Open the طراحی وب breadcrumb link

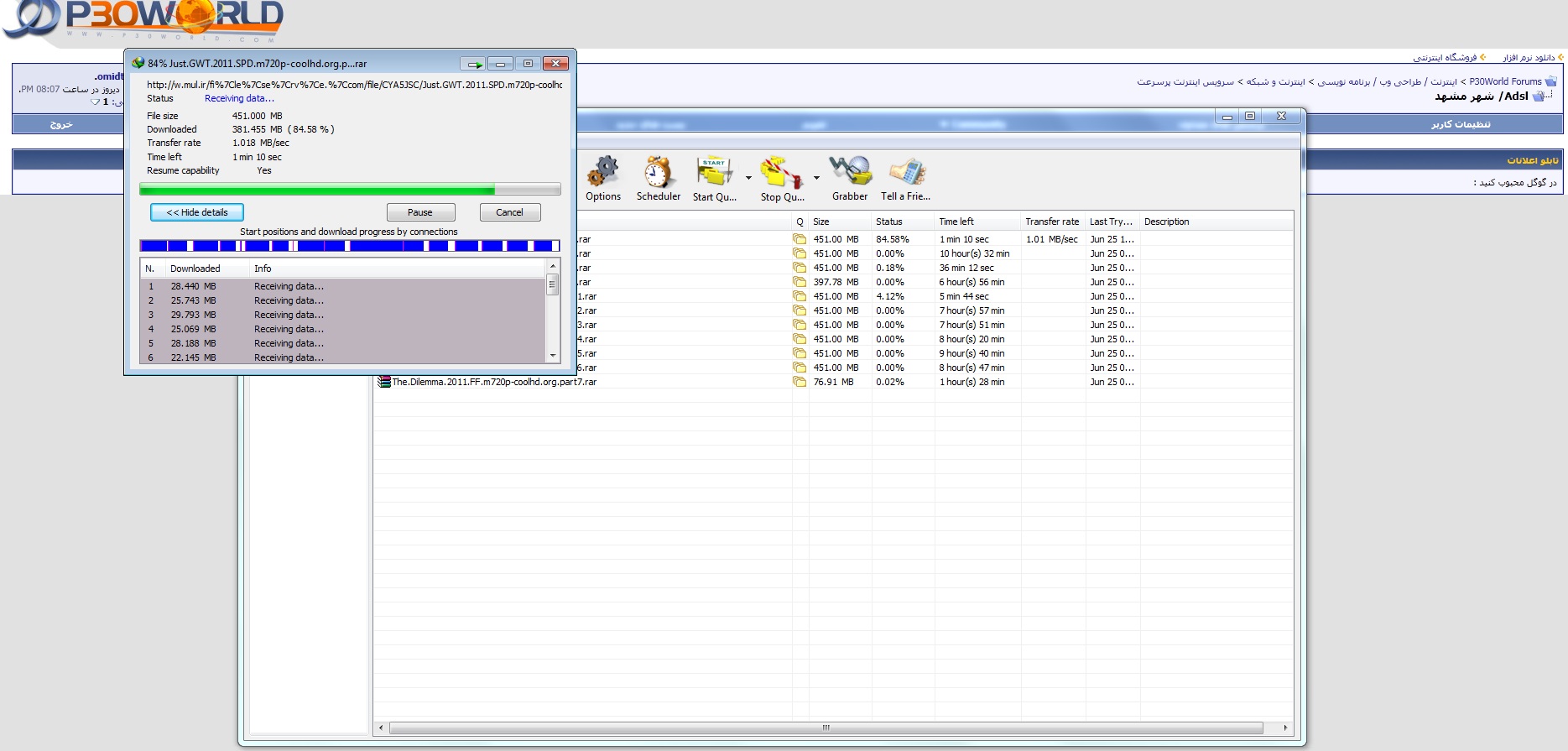tap(1400, 81)
